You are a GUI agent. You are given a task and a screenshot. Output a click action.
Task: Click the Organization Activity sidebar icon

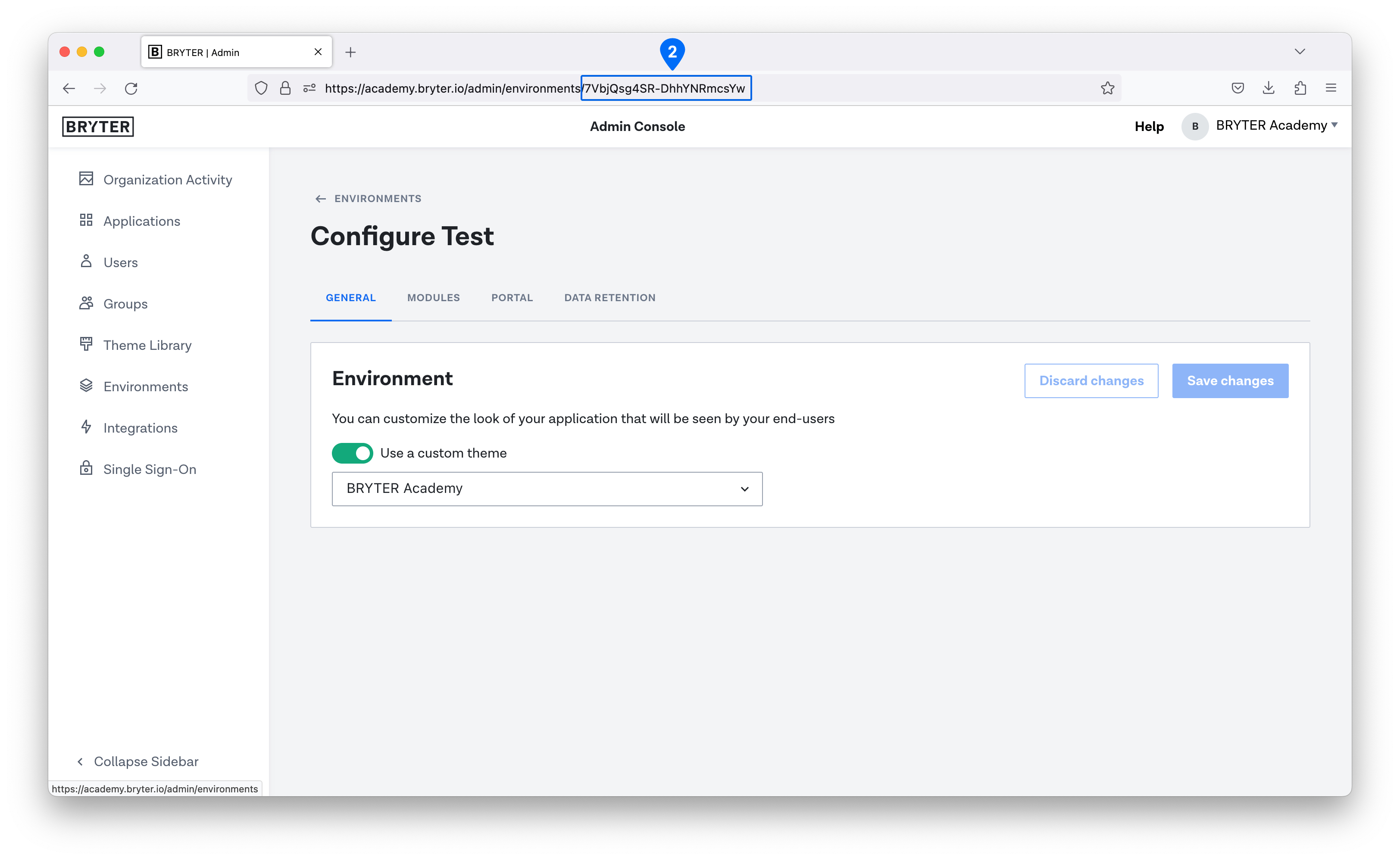pos(86,179)
